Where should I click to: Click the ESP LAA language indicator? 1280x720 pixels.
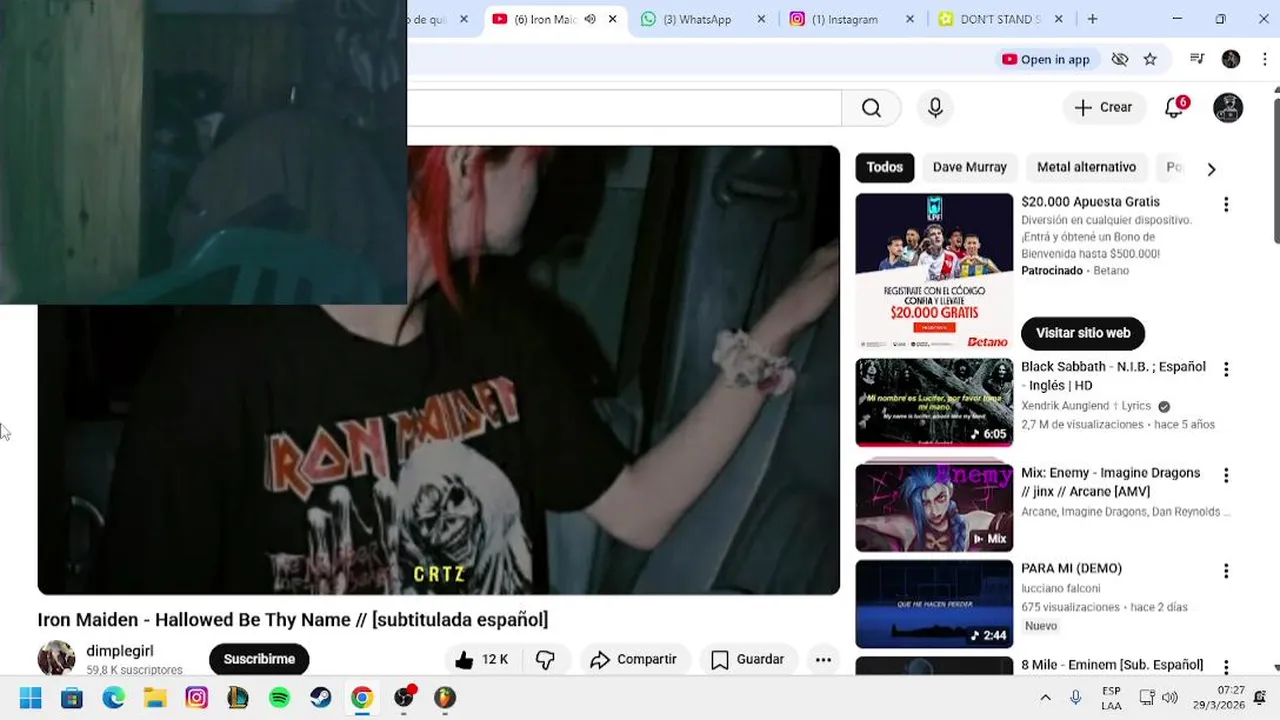click(x=1111, y=698)
